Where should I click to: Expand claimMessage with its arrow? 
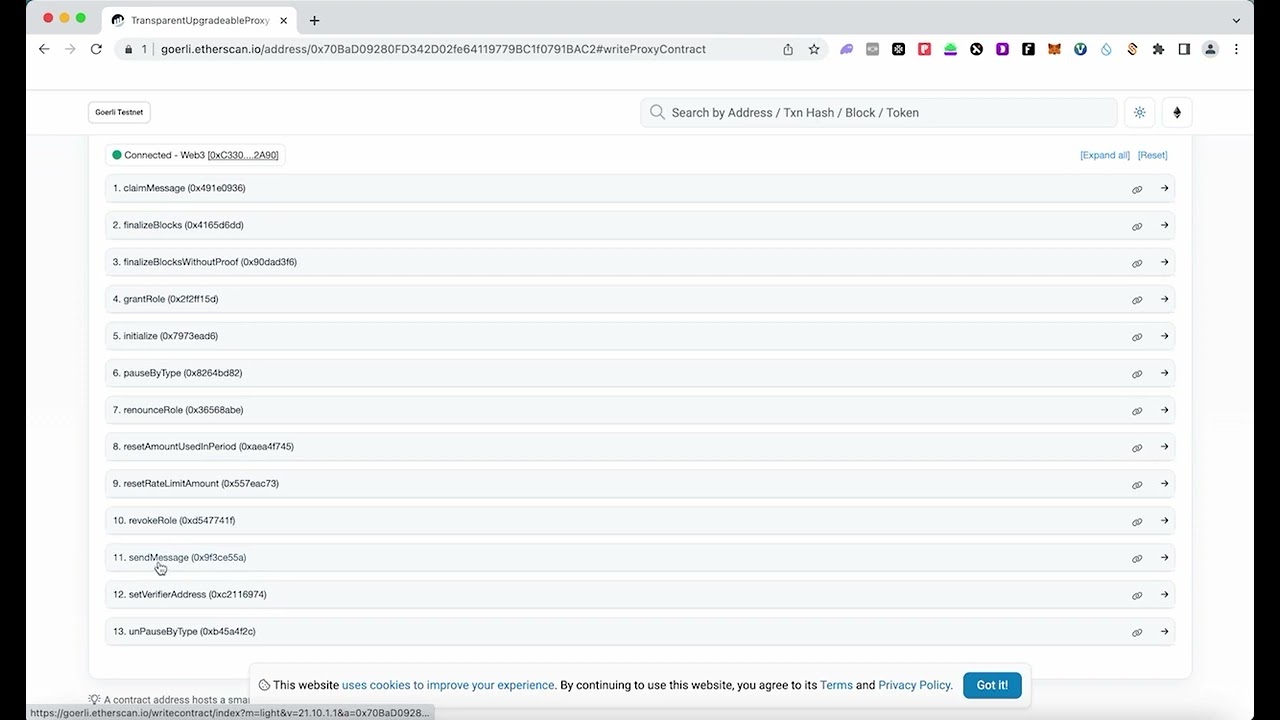(1164, 188)
